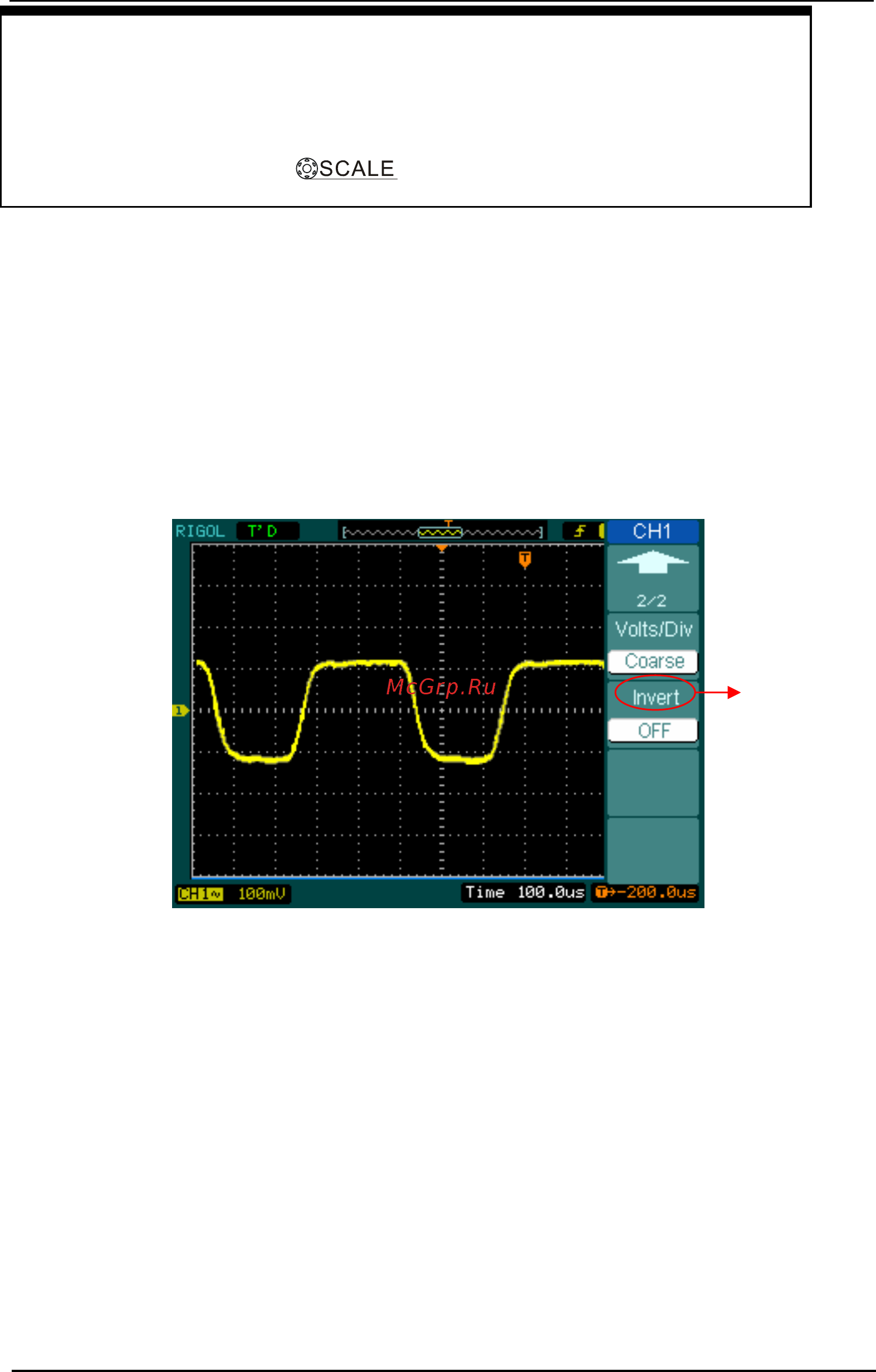Click the 100mV vertical scale readout
The image size is (876, 1372).
coord(262,893)
